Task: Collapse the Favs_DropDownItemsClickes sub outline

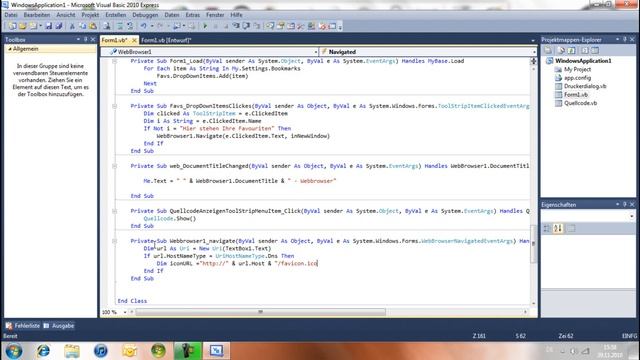Action: click(115, 106)
